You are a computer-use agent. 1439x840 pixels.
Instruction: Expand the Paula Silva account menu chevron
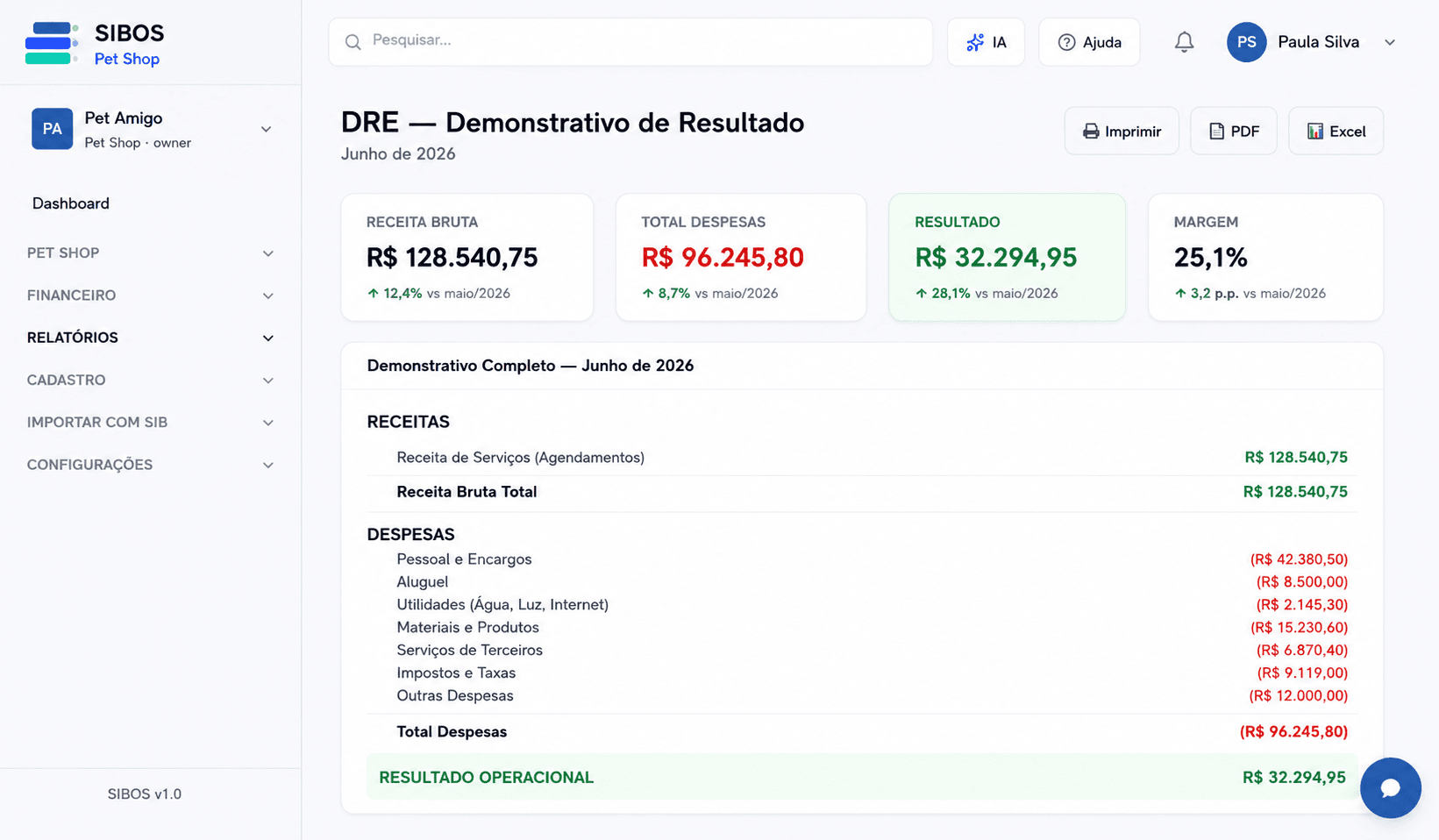point(1389,42)
